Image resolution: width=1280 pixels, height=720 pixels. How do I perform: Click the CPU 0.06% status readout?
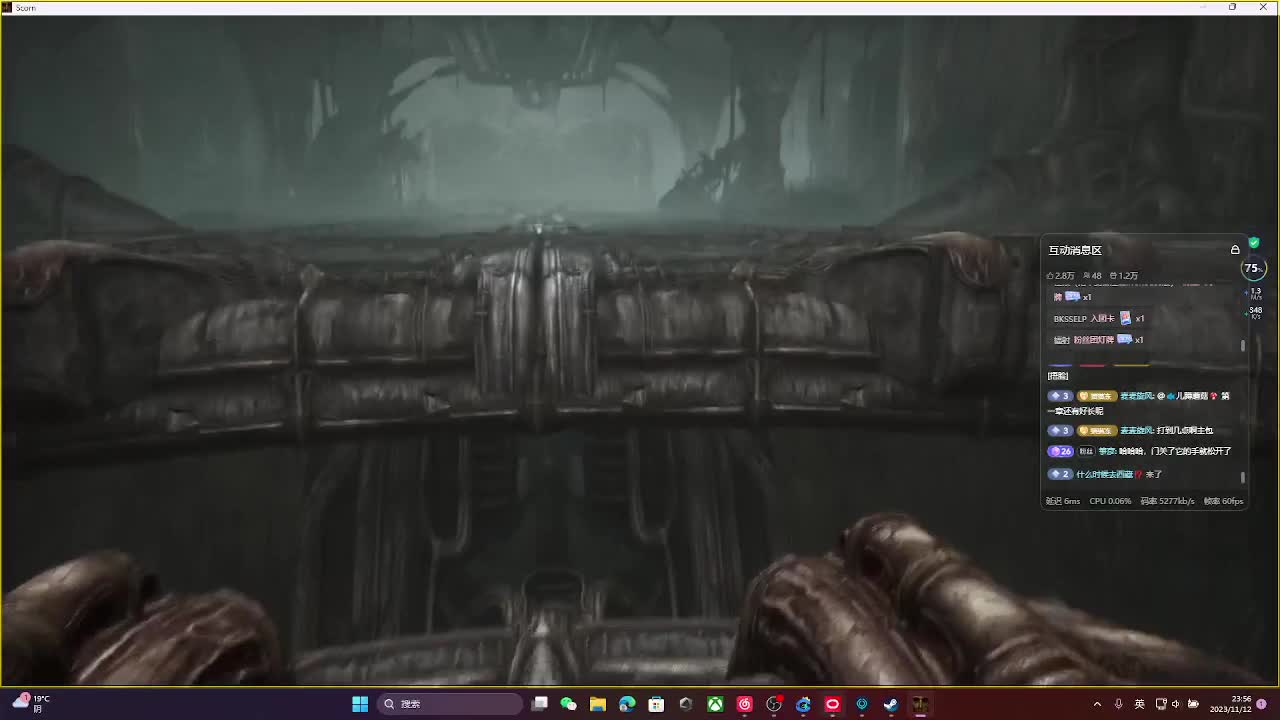1110,501
